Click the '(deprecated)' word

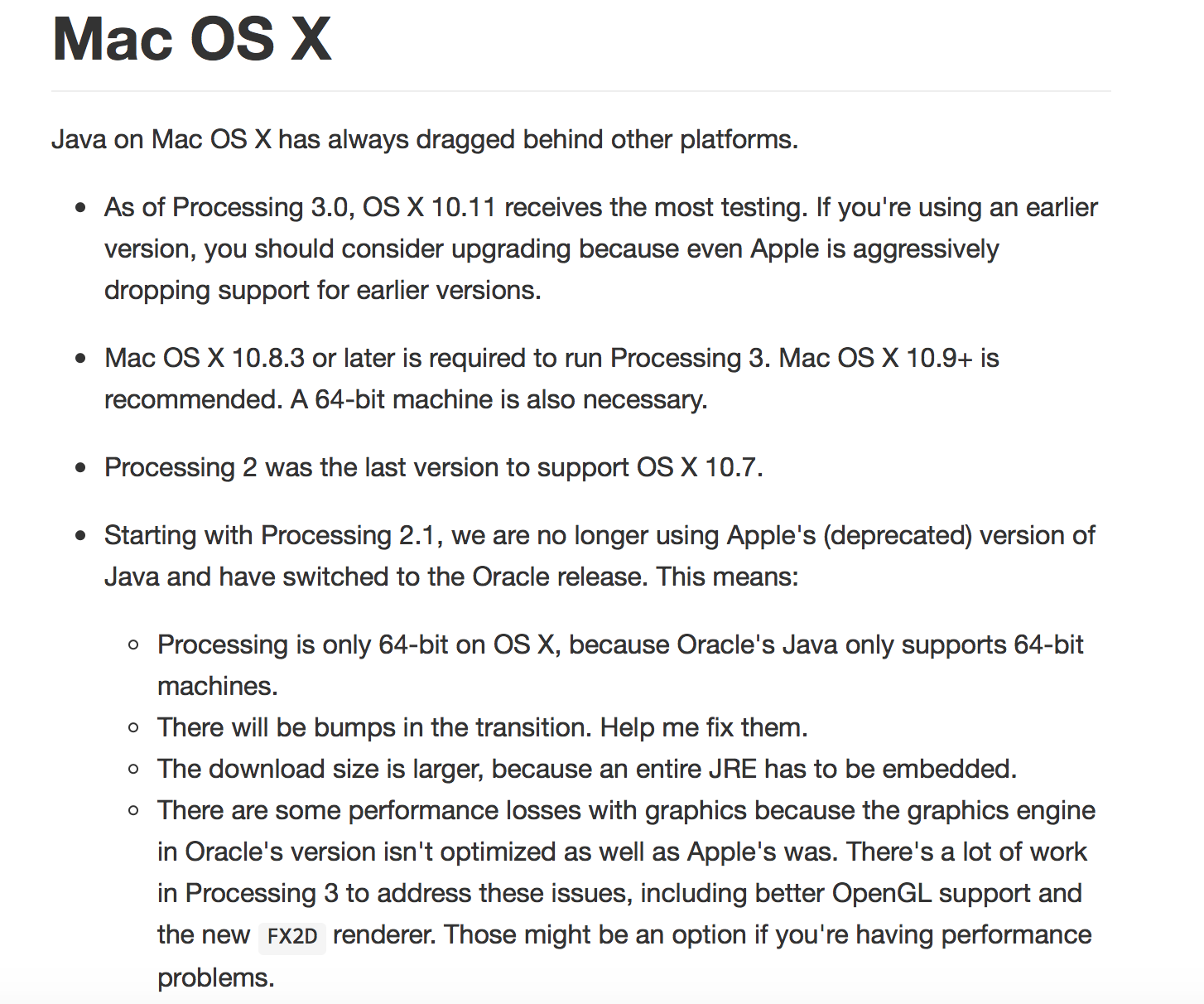pyautogui.click(x=898, y=535)
